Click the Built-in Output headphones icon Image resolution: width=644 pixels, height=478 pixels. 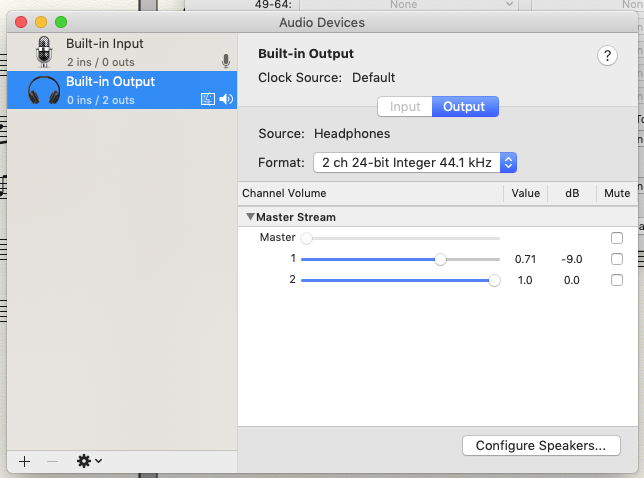[43, 90]
